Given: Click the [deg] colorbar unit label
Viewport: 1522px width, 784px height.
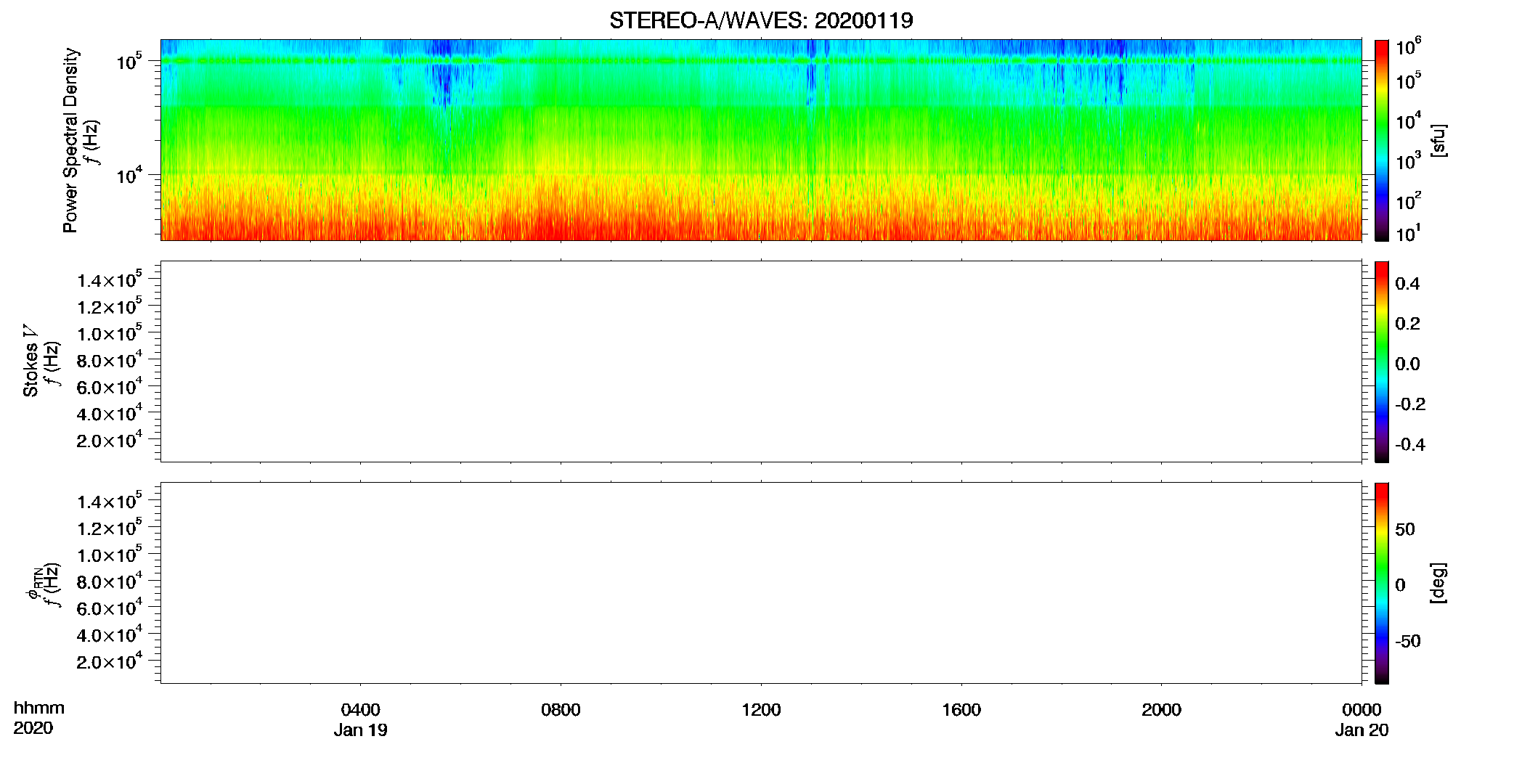Looking at the screenshot, I should [x=1438, y=583].
